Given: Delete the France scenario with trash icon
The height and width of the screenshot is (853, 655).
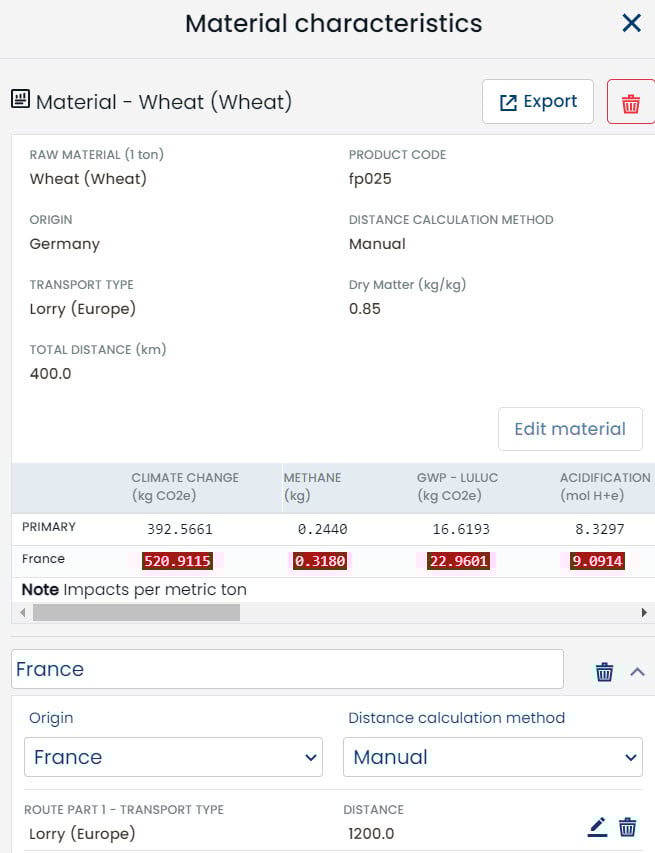Looking at the screenshot, I should [x=604, y=672].
